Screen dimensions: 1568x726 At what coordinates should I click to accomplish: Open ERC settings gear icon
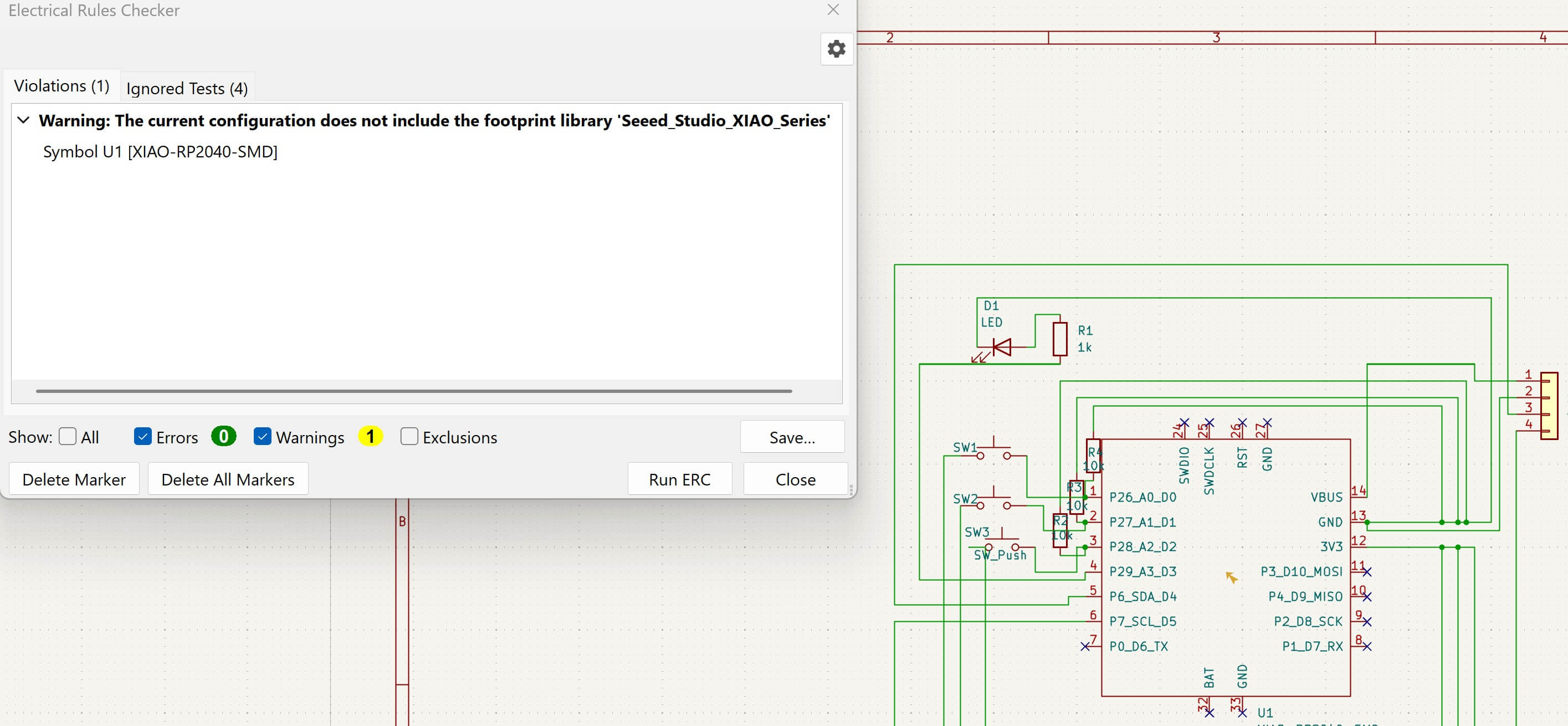click(836, 49)
